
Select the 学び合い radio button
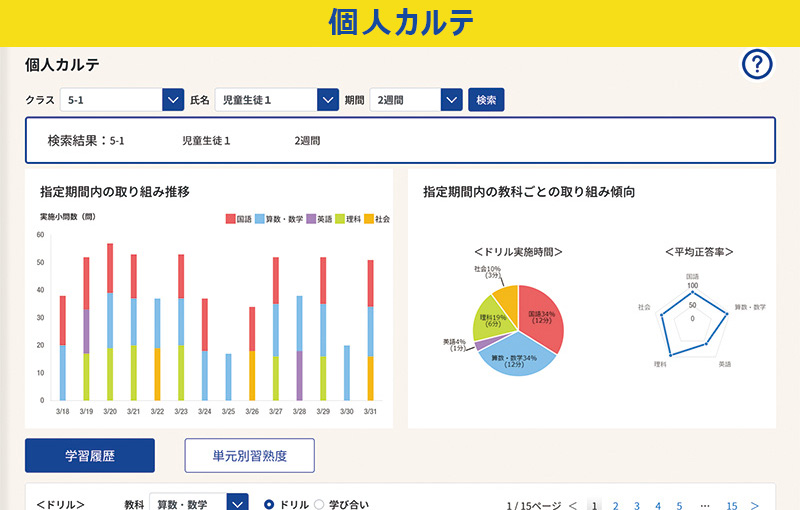click(320, 504)
